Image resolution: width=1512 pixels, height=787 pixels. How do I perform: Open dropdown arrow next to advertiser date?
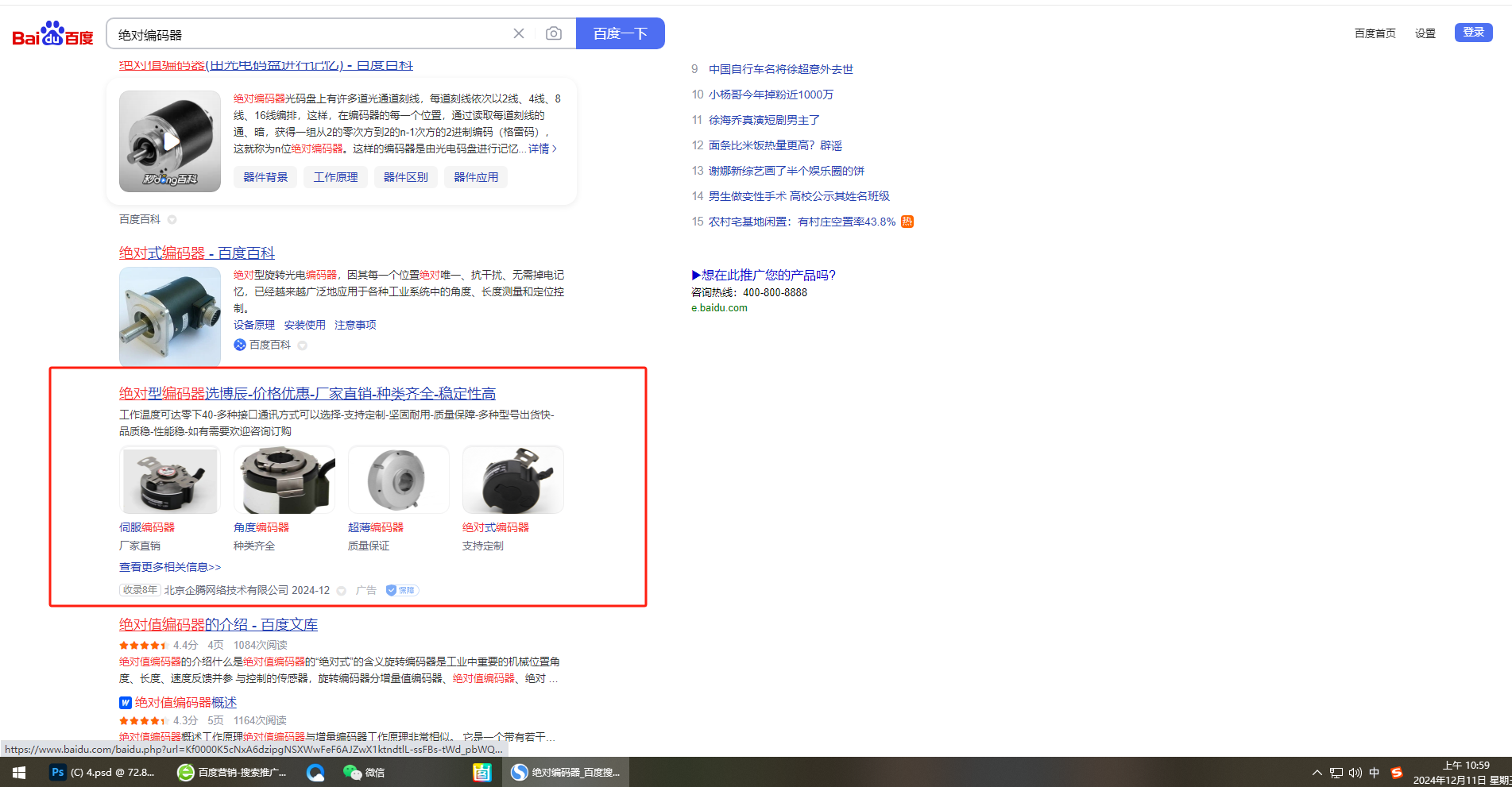(x=342, y=591)
